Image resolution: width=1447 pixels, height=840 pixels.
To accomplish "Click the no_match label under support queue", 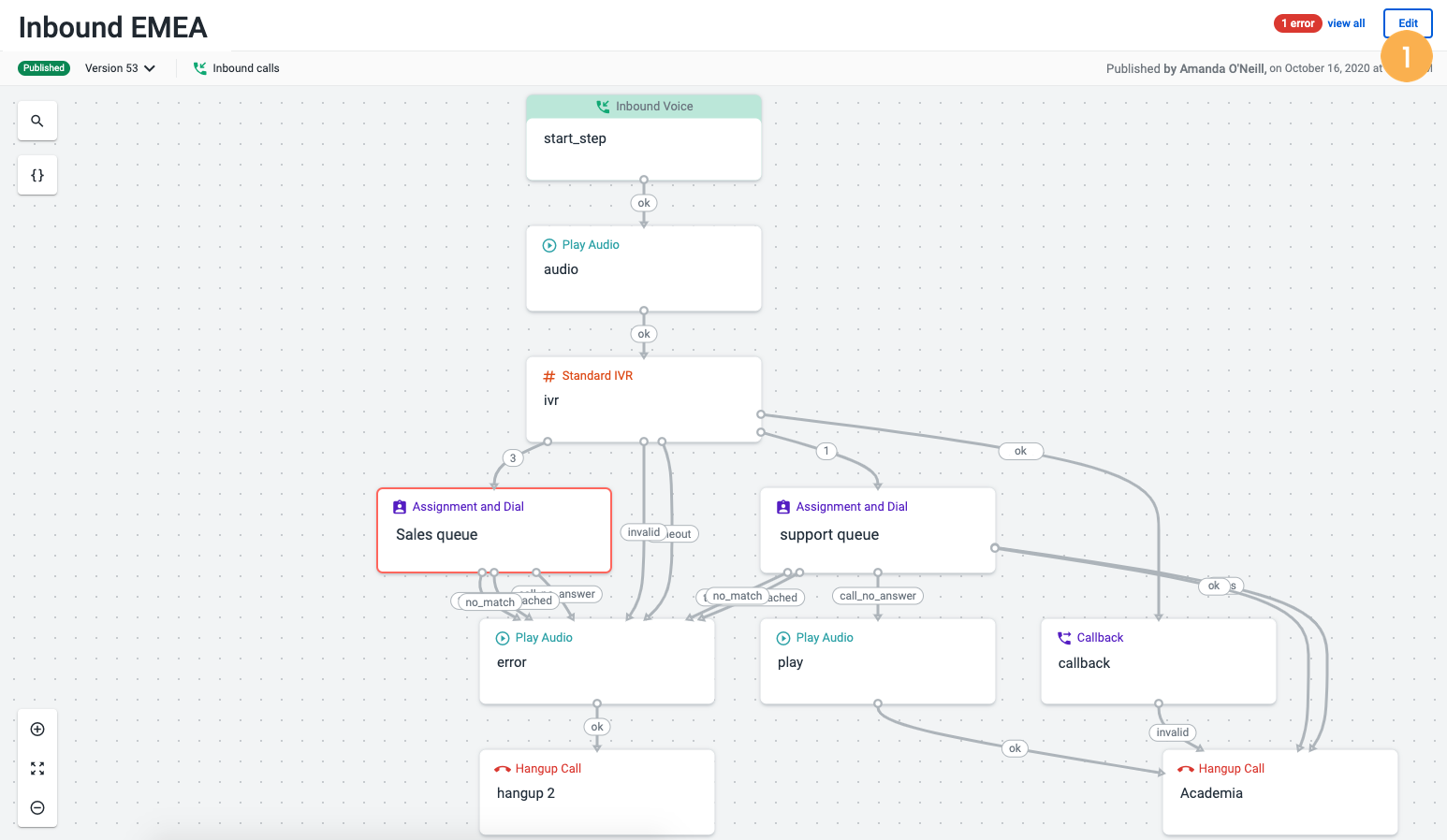I will coord(738,596).
